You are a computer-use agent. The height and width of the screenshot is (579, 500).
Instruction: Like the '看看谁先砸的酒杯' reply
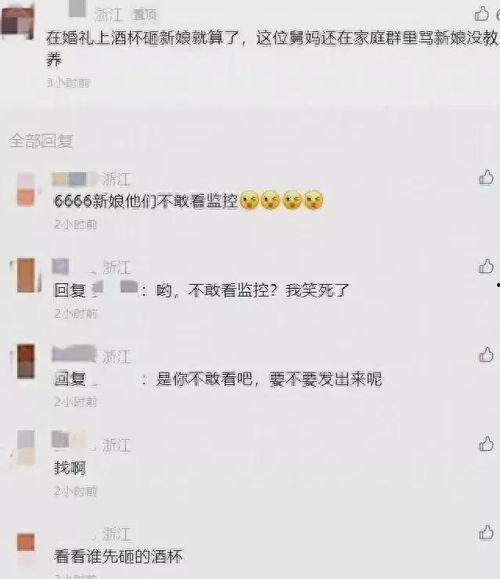pyautogui.click(x=486, y=532)
